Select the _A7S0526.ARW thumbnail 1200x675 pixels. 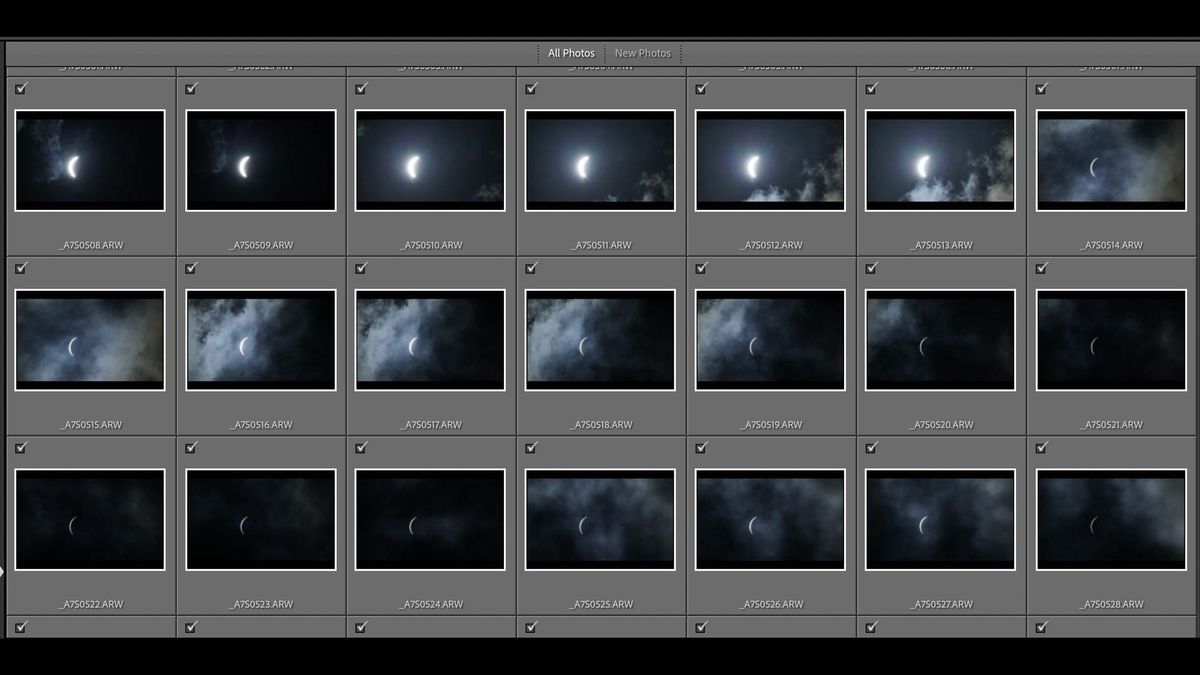(769, 518)
